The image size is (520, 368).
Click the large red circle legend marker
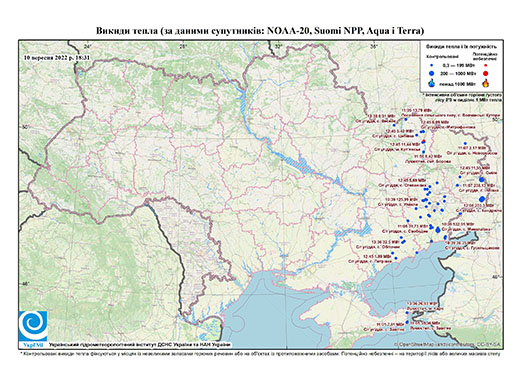click(x=486, y=73)
